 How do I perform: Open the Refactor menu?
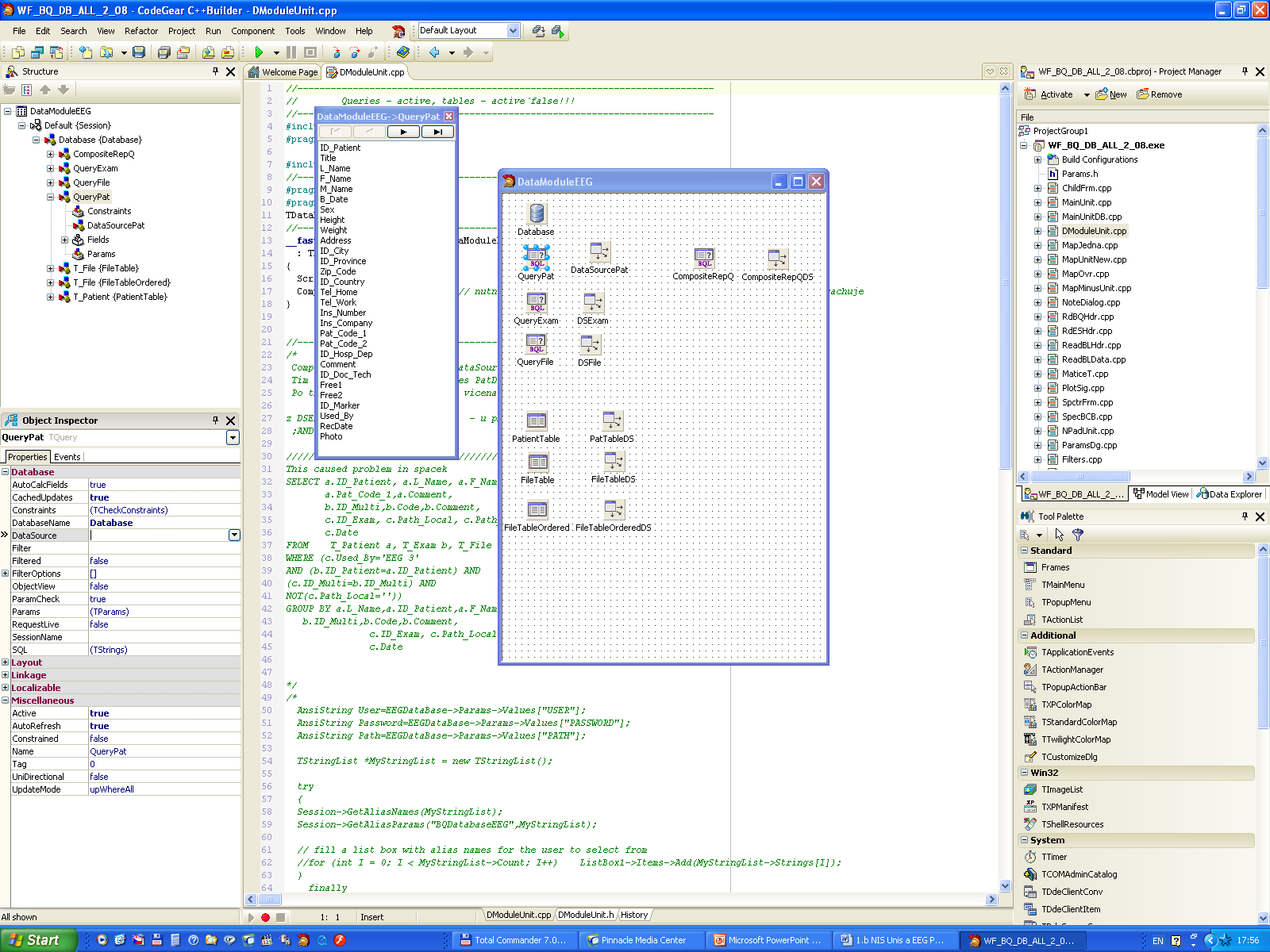[x=141, y=31]
